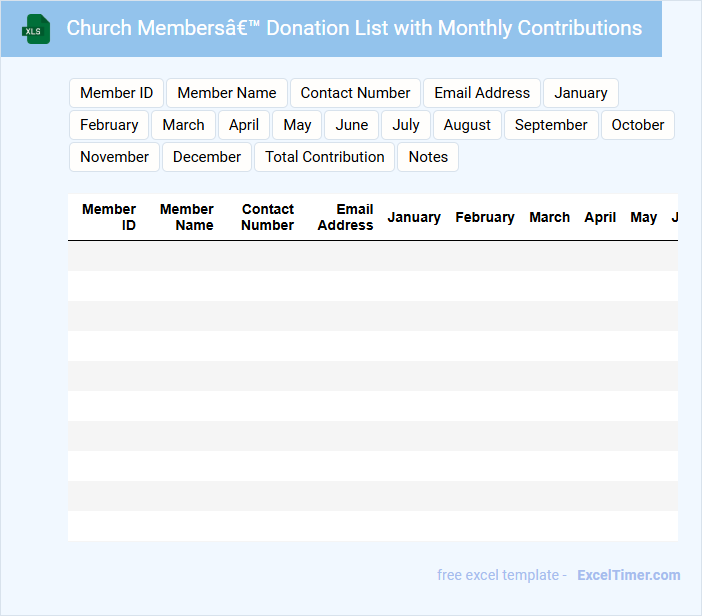
Task: Choose the Email Address tag
Action: click(482, 93)
